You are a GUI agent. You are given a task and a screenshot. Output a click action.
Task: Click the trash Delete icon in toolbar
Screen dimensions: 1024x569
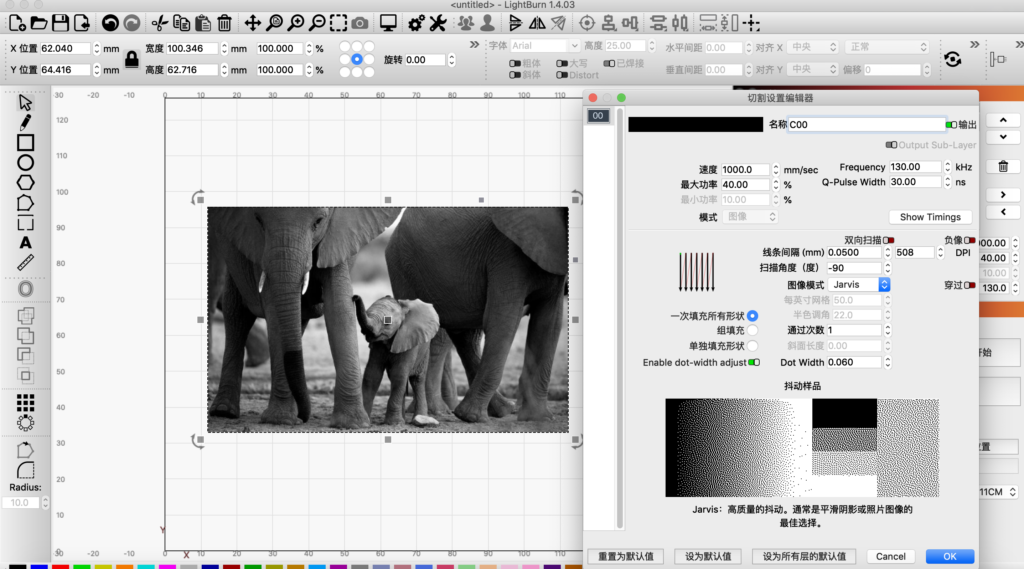(x=225, y=22)
